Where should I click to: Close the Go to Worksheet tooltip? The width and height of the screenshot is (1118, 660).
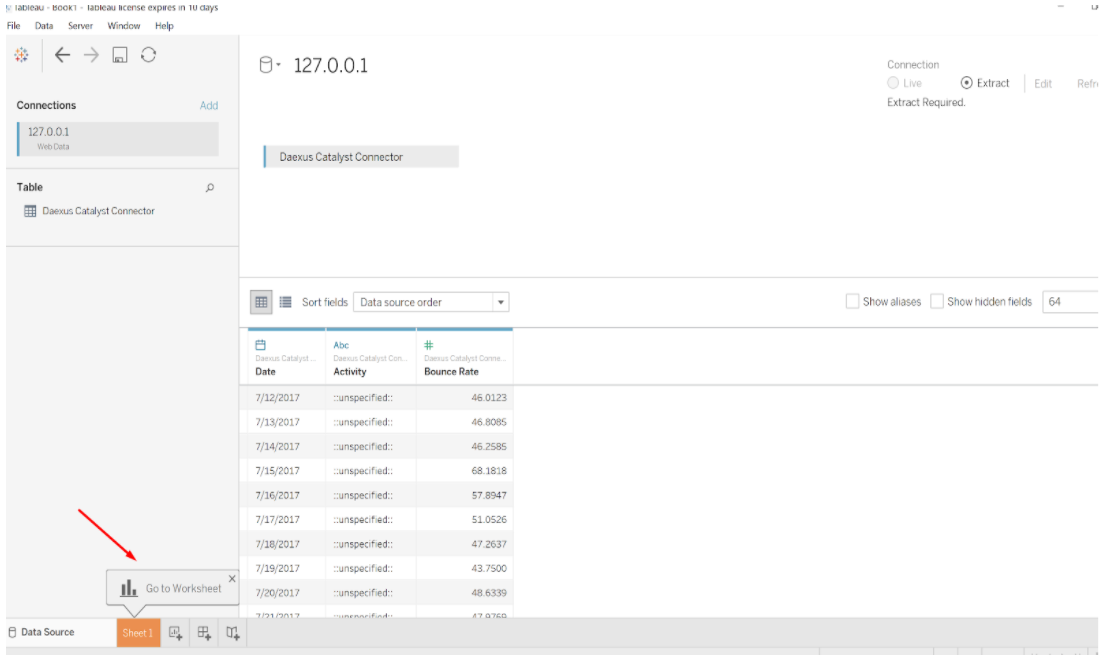coord(232,579)
